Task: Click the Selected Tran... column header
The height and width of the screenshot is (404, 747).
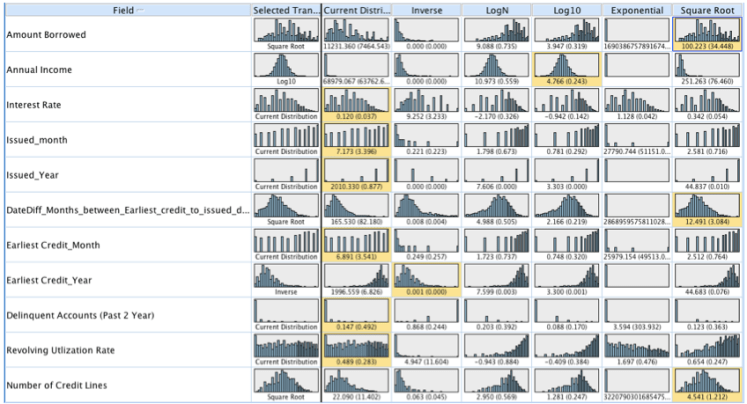Action: (x=285, y=9)
